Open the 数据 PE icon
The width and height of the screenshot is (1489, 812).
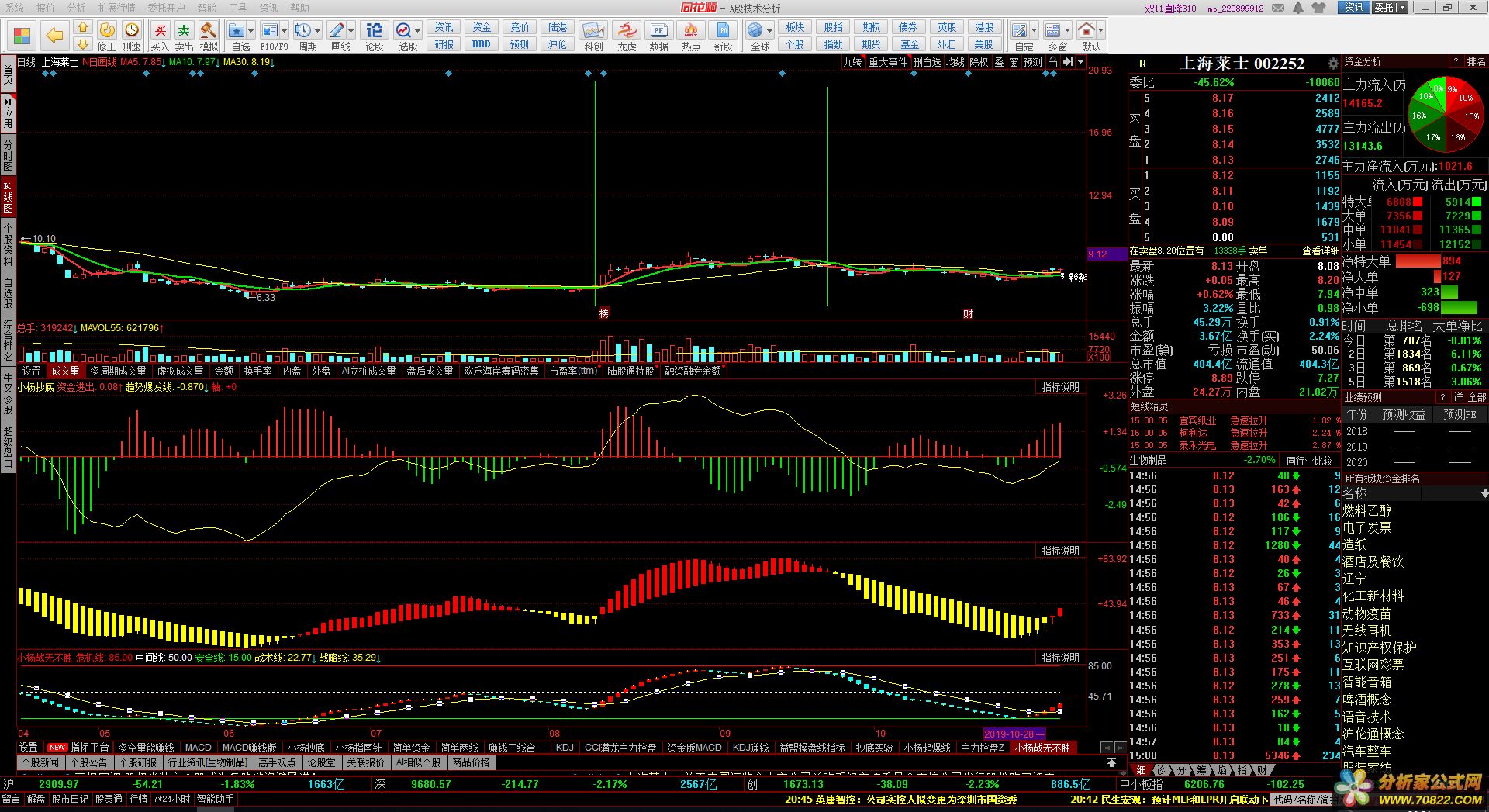(x=658, y=30)
